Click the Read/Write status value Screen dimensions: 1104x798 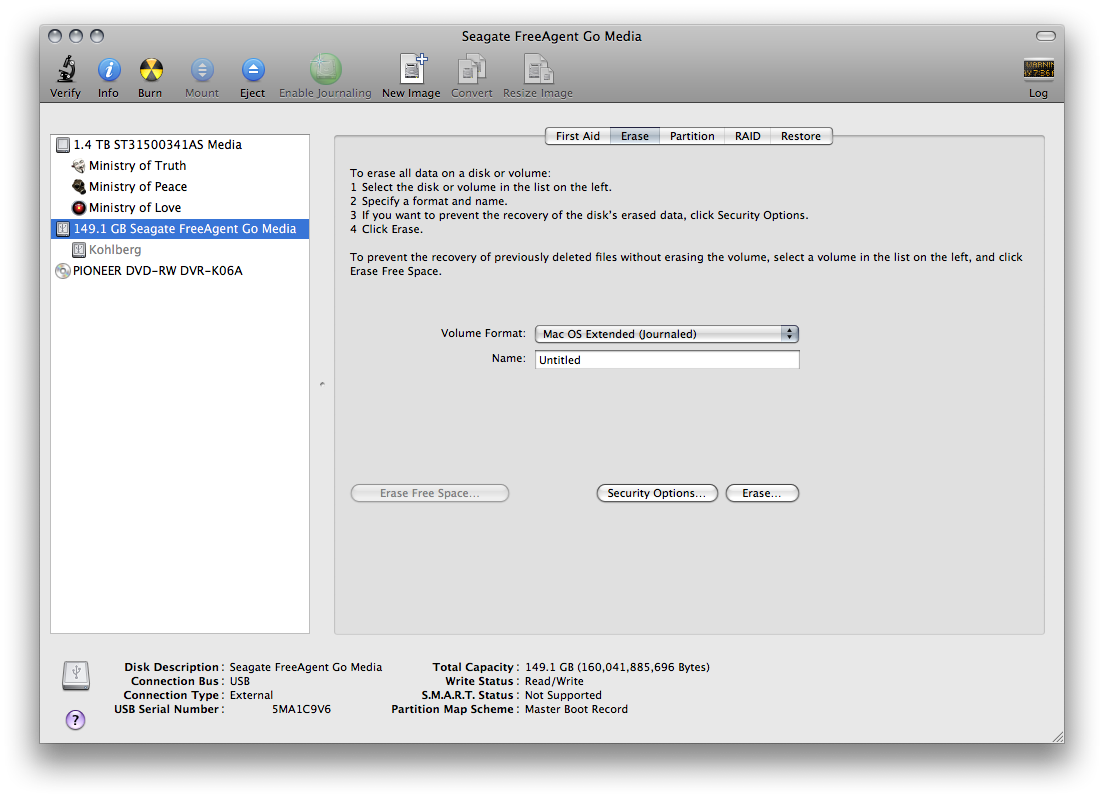click(x=554, y=681)
